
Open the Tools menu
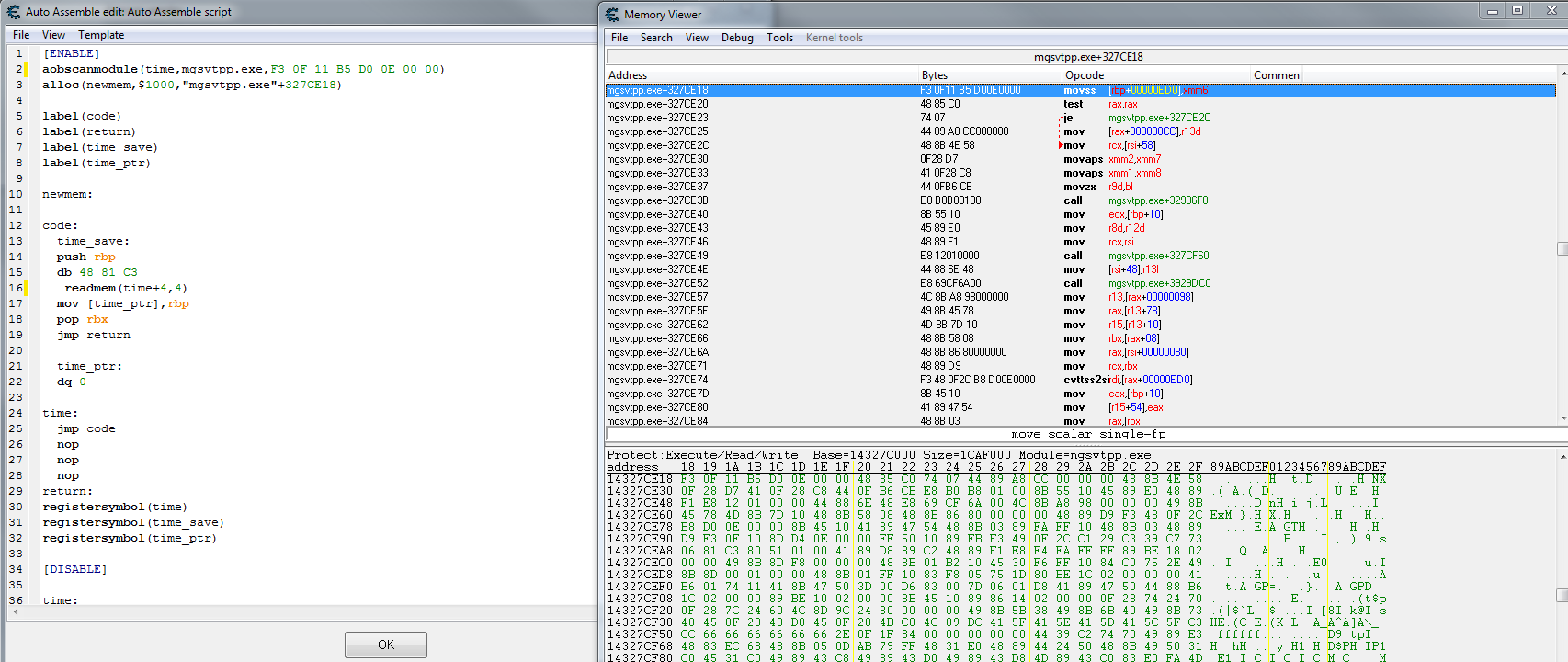779,38
